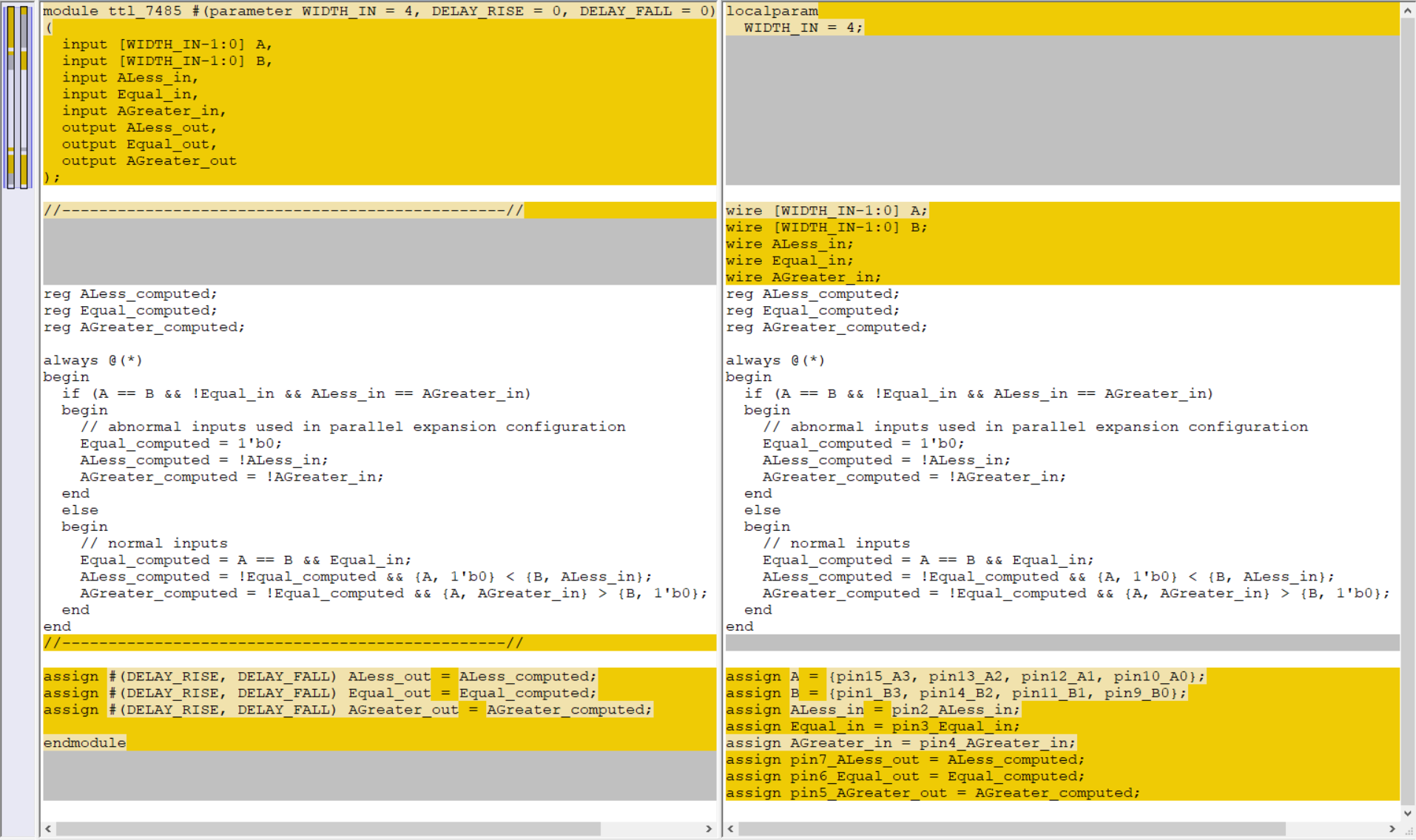The image size is (1416, 840).
Task: Click the abnormal inputs comment in left pane
Action: click(x=353, y=427)
